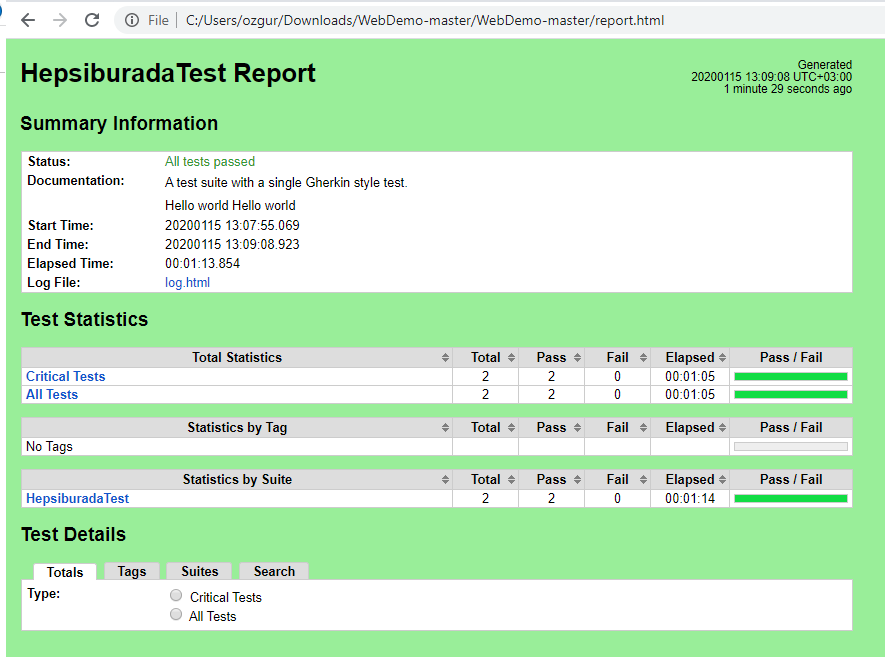Open the log.html link
The image size is (885, 657).
187,282
